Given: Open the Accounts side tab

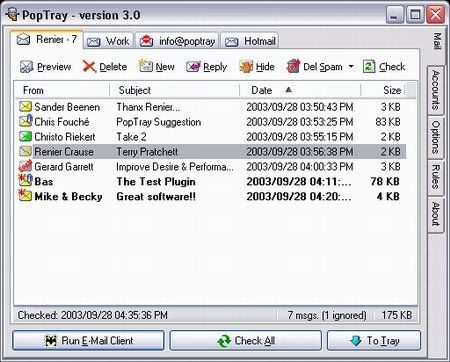Looking at the screenshot, I should click(x=436, y=90).
